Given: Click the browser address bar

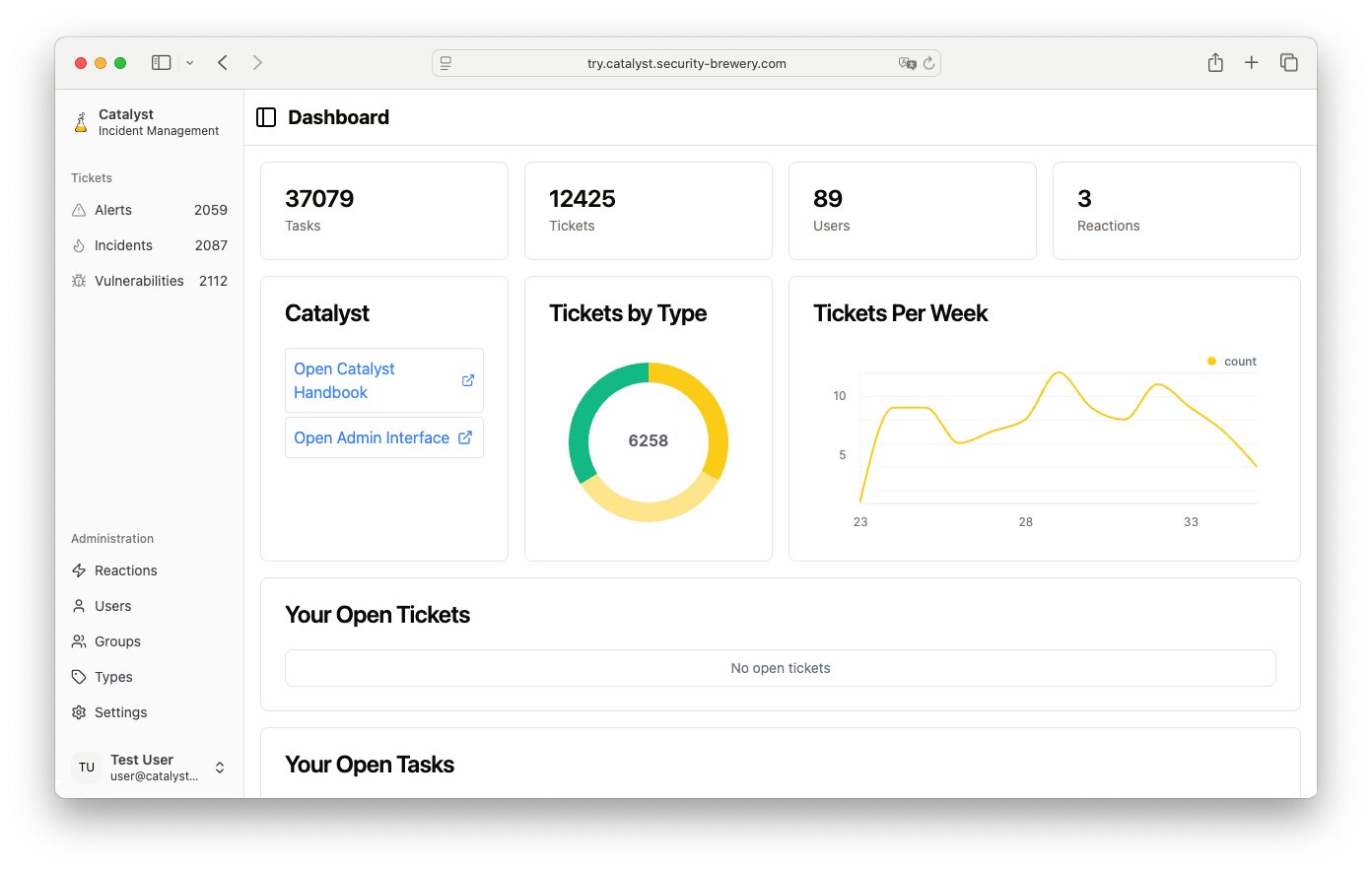Looking at the screenshot, I should (685, 62).
